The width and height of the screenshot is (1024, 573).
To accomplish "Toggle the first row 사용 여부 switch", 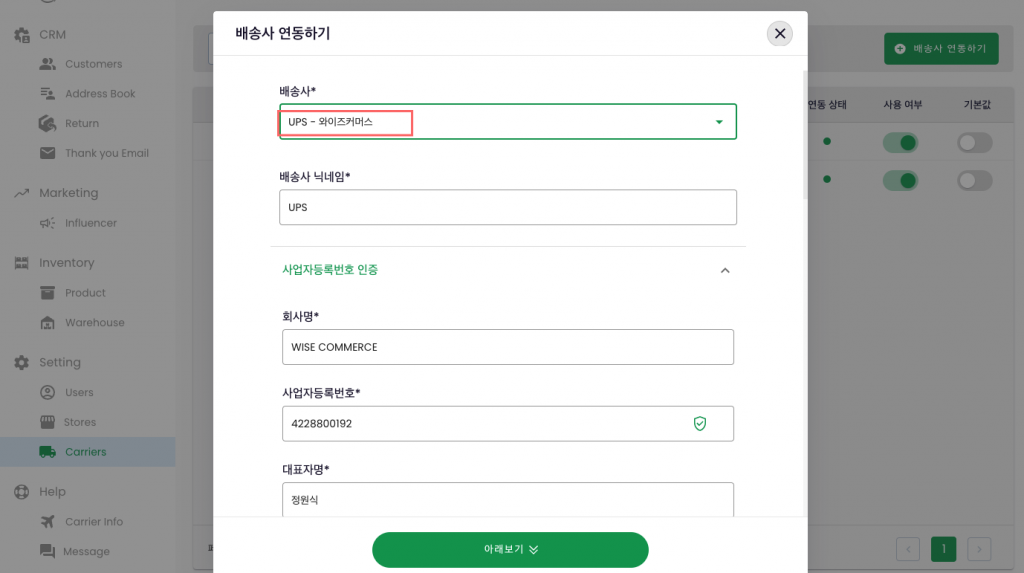I will point(899,143).
